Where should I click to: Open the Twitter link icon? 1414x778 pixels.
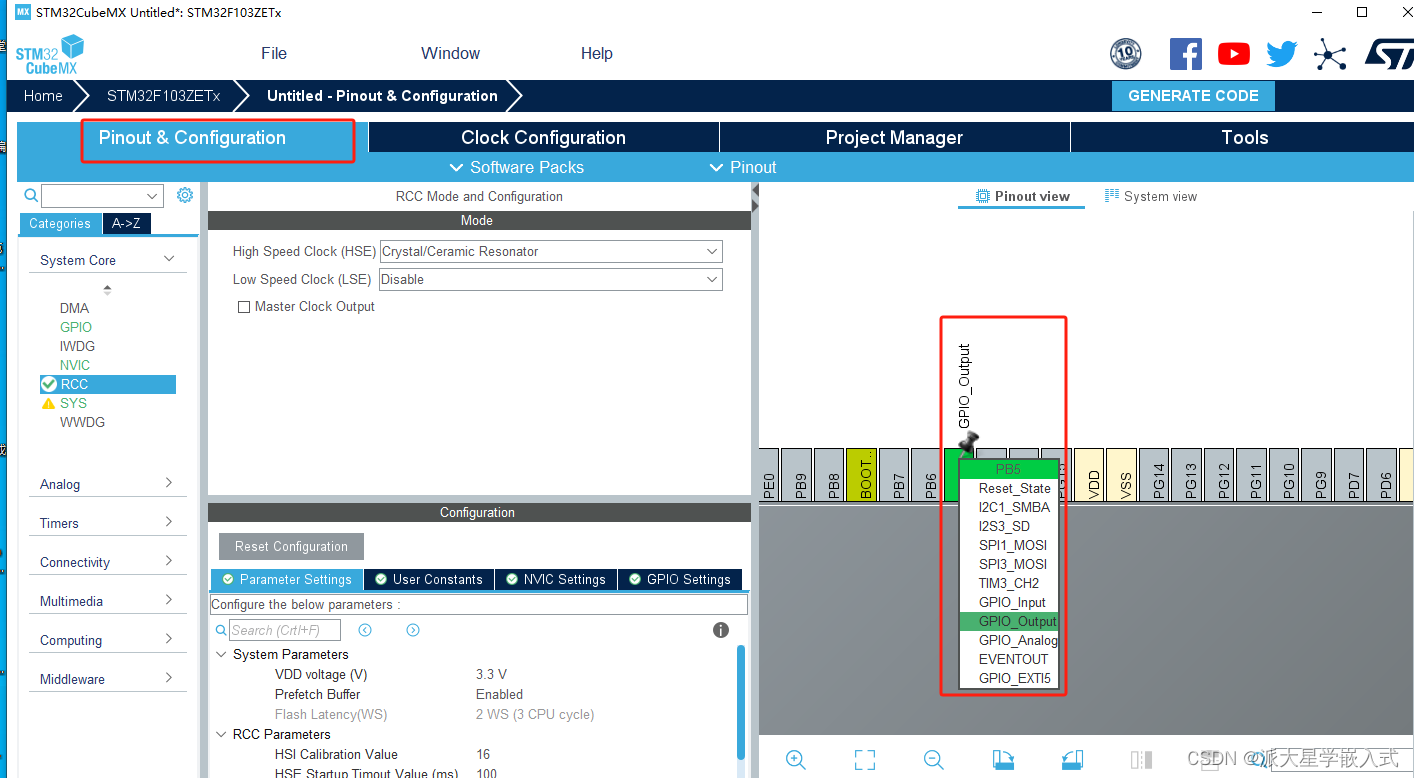1282,54
